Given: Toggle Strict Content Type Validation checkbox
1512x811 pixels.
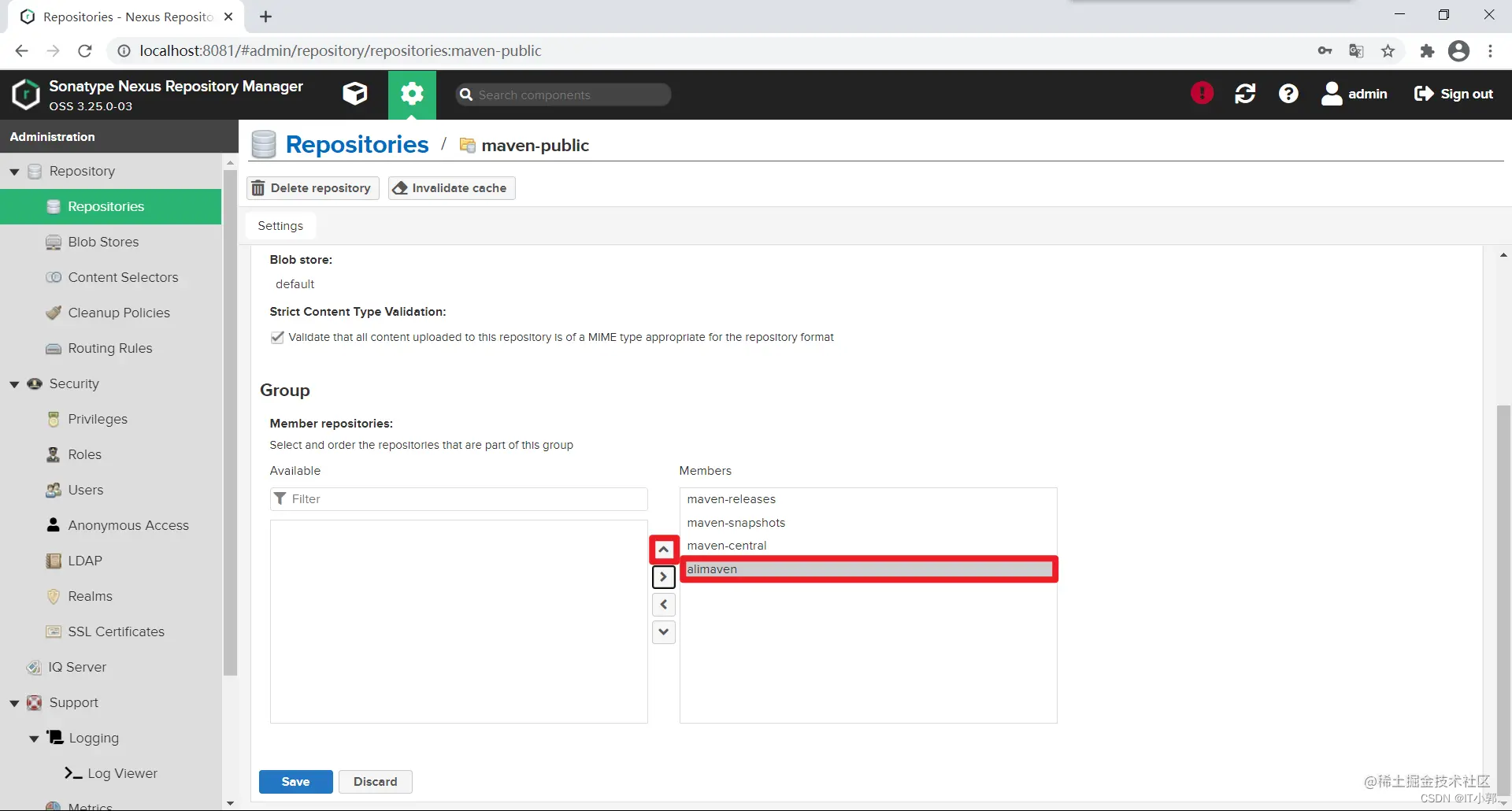Looking at the screenshot, I should [x=277, y=337].
